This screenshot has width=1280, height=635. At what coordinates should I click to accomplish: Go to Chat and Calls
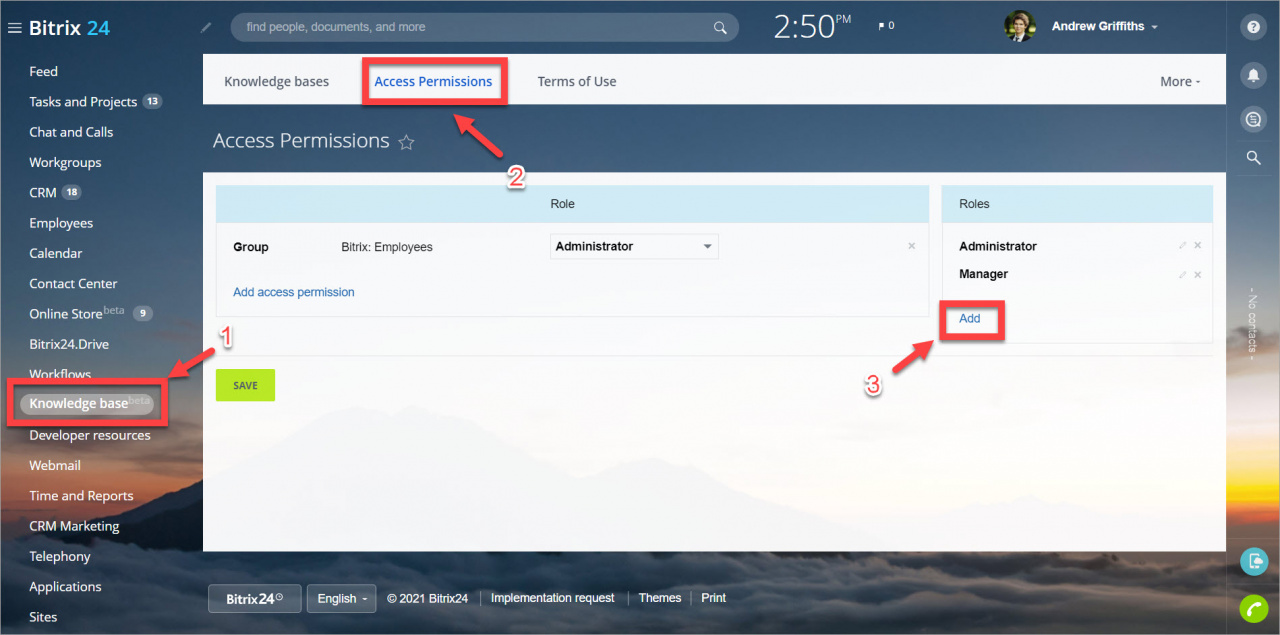71,132
